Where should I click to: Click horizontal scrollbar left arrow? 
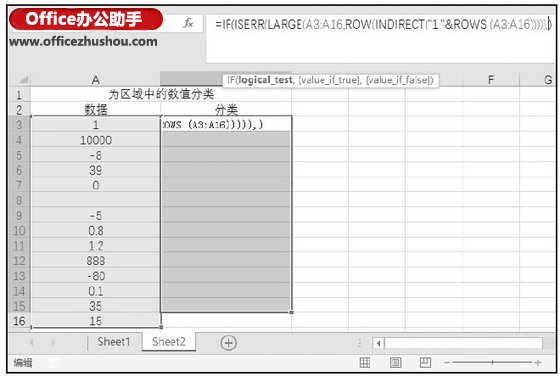[379, 343]
